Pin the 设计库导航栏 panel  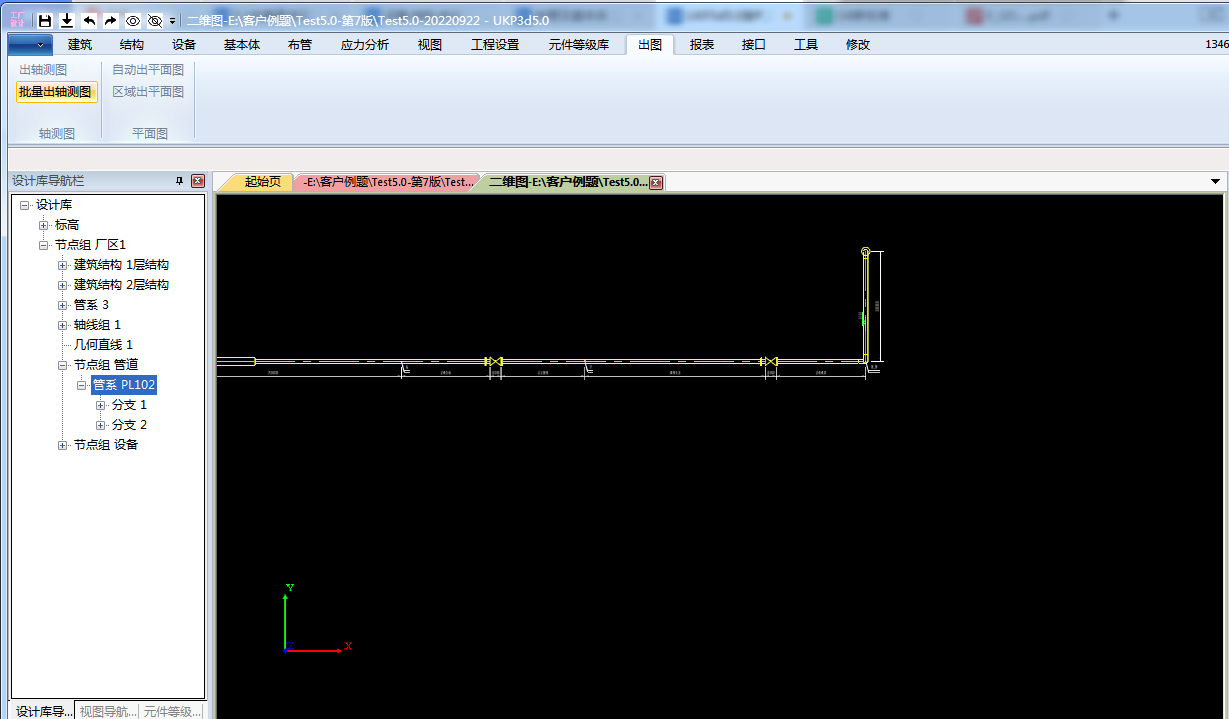180,181
